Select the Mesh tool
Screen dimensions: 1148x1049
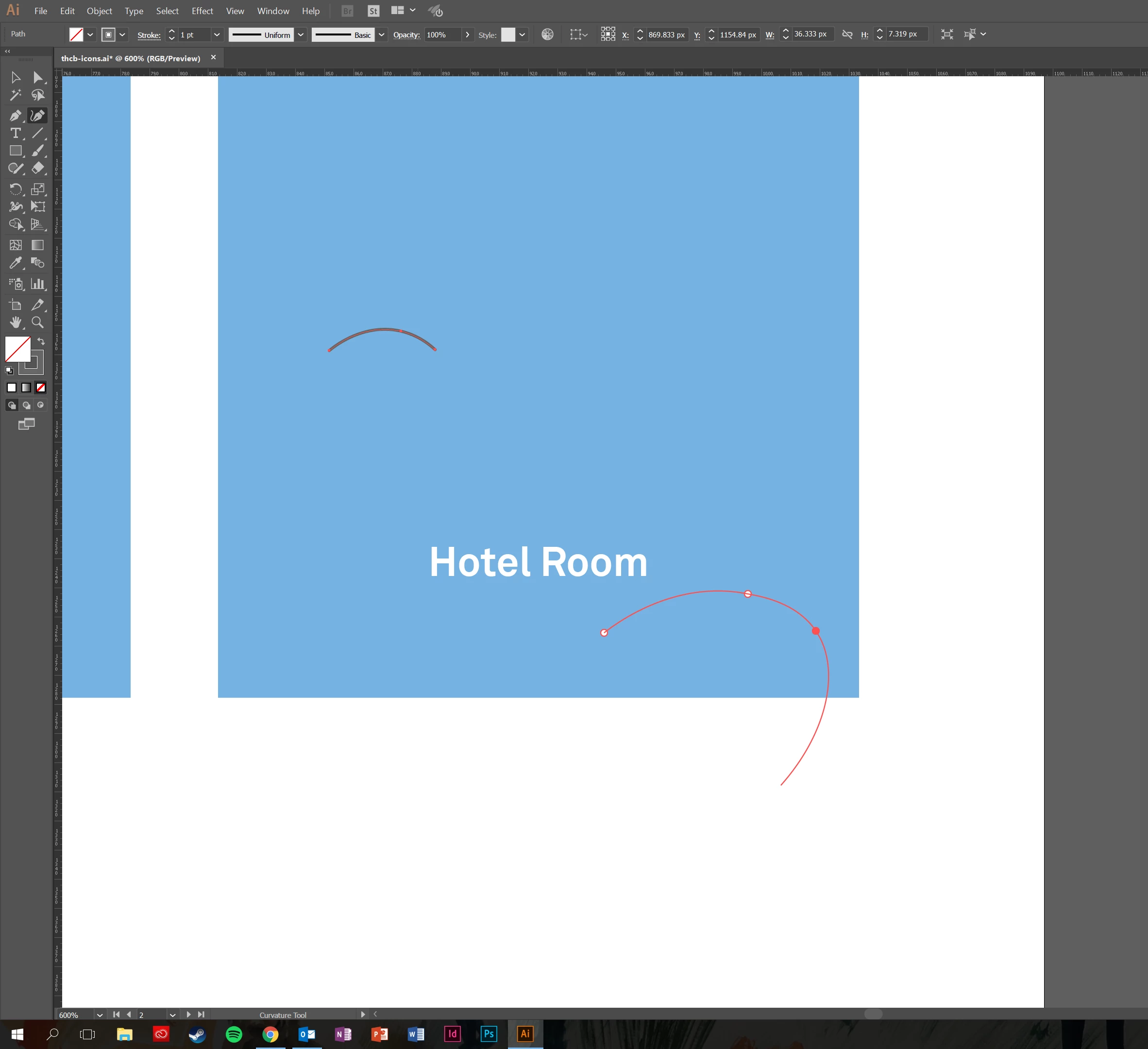16,245
